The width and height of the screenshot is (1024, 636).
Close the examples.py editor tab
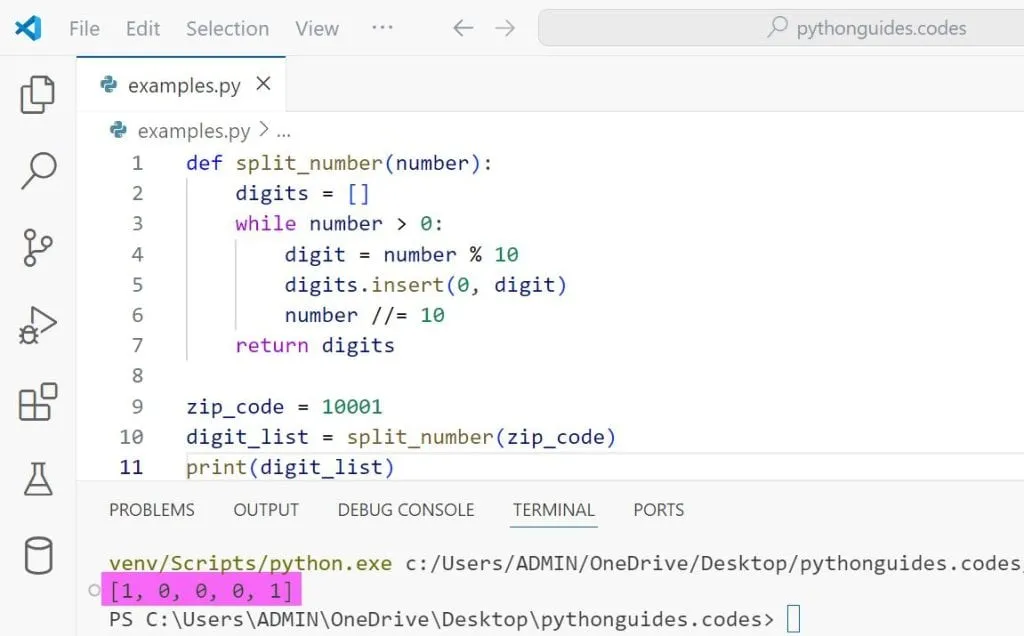(x=263, y=85)
